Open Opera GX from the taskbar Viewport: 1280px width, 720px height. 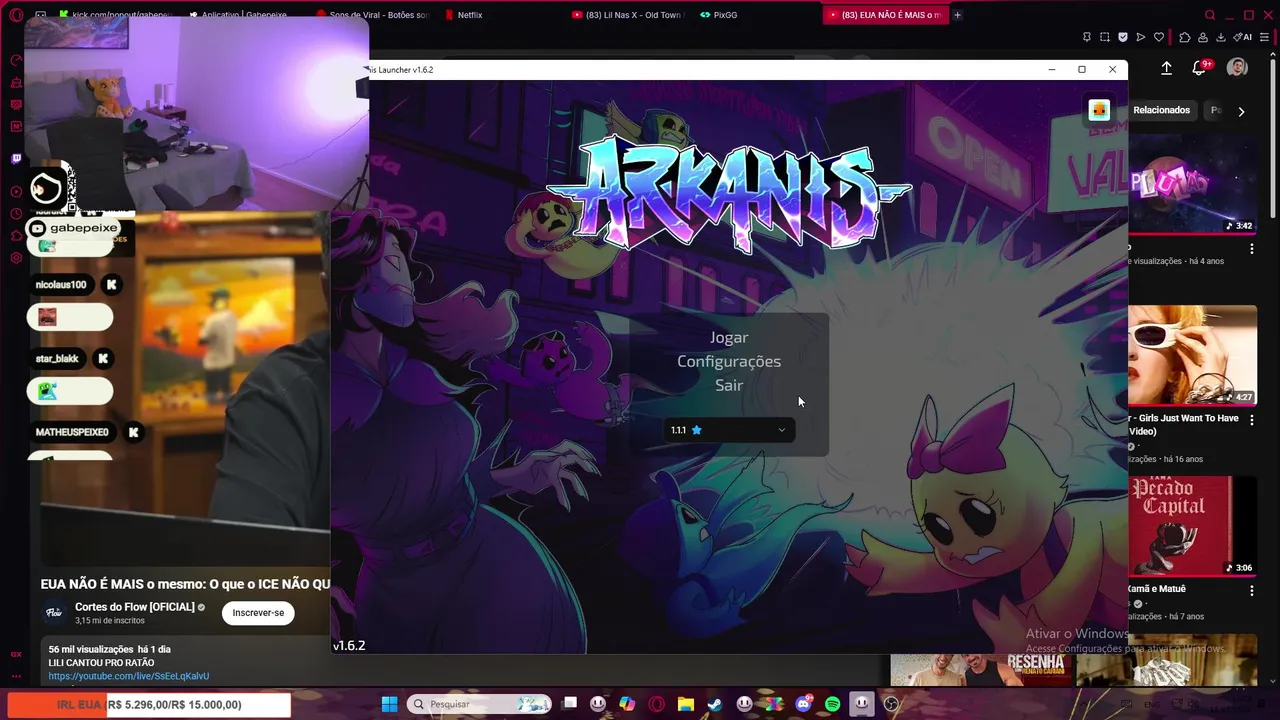tap(657, 704)
